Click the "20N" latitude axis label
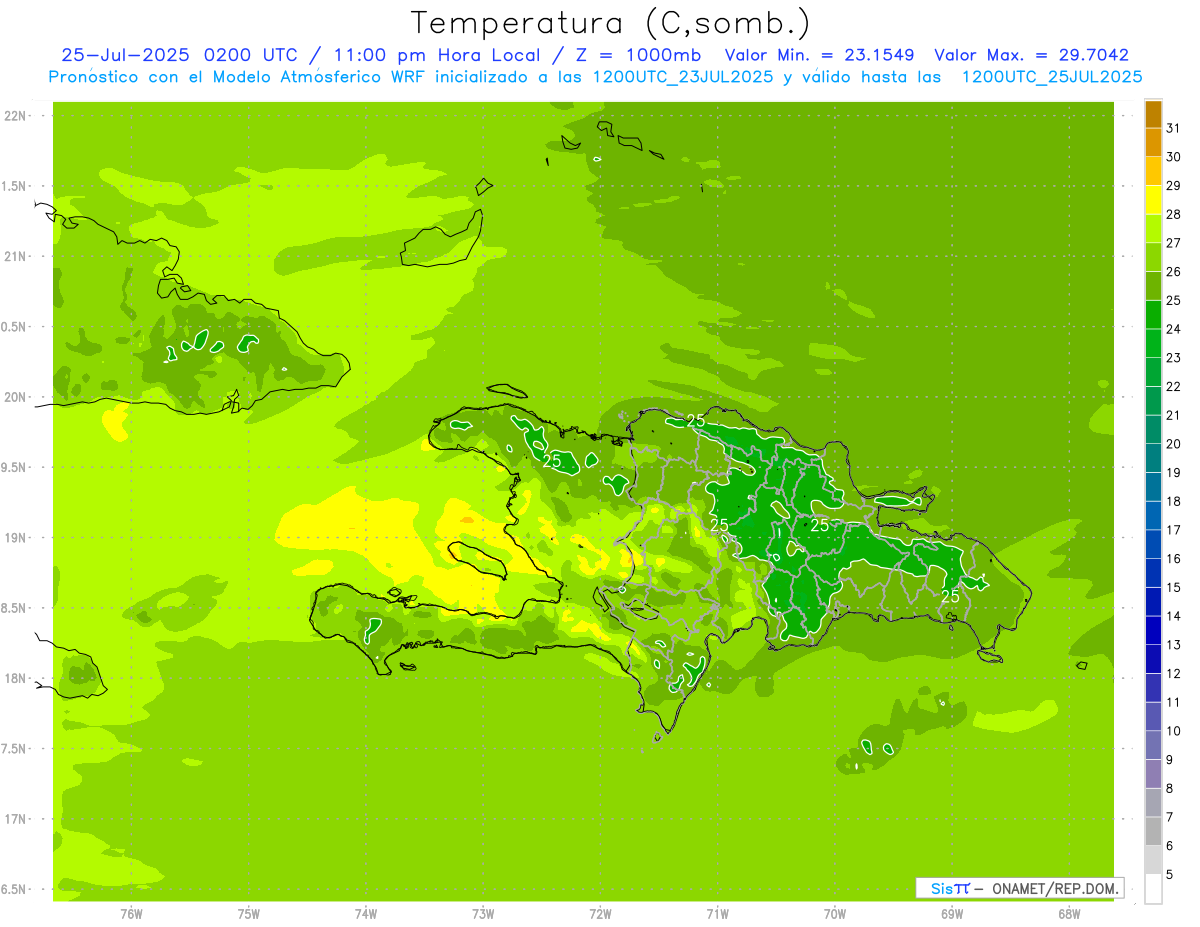This screenshot has width=1200, height=927. (14, 397)
